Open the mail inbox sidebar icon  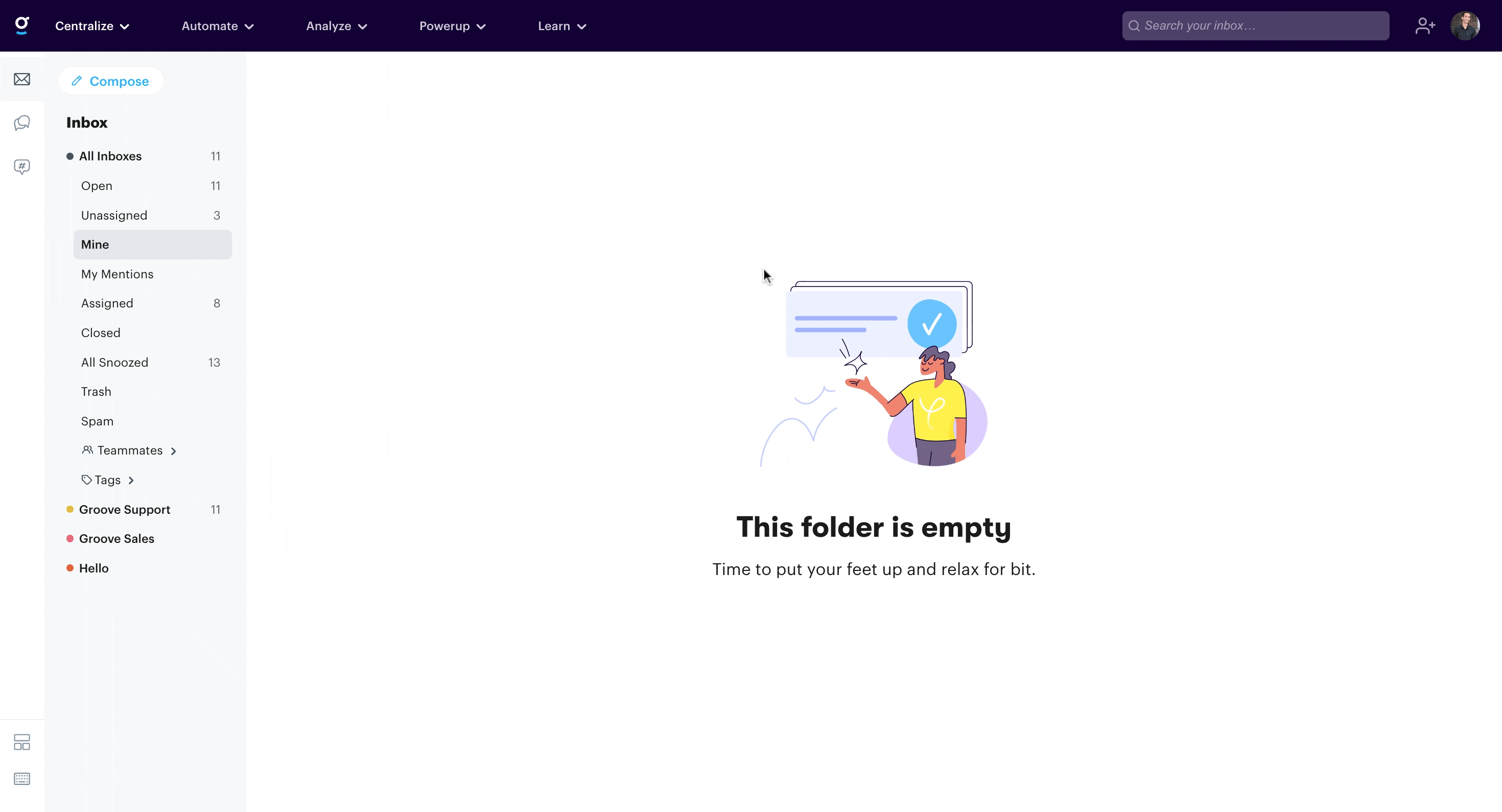tap(21, 79)
